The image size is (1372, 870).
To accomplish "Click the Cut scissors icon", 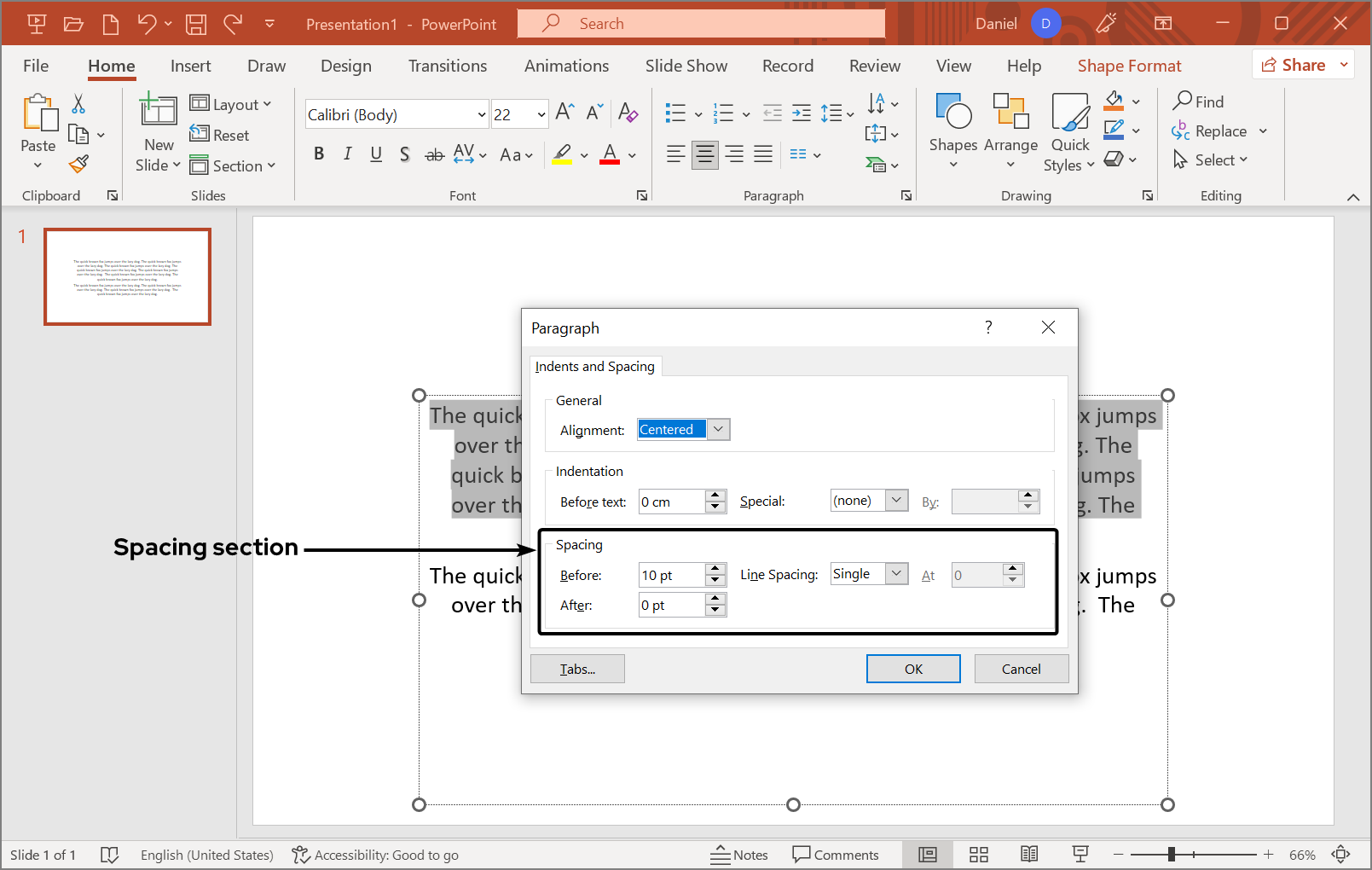I will [78, 104].
